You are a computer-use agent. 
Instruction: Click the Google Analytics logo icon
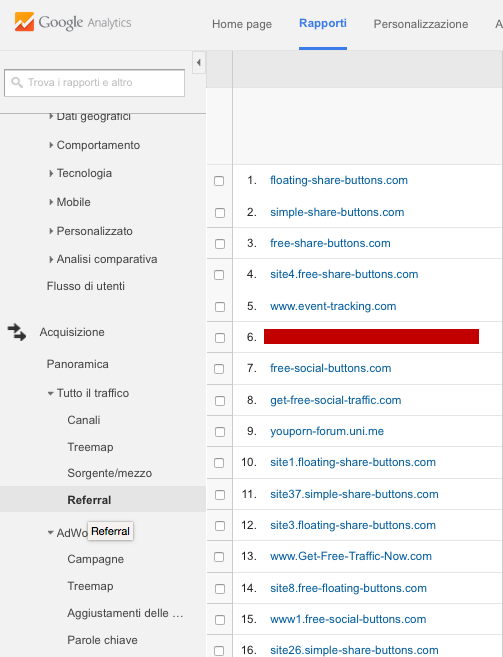(x=24, y=22)
